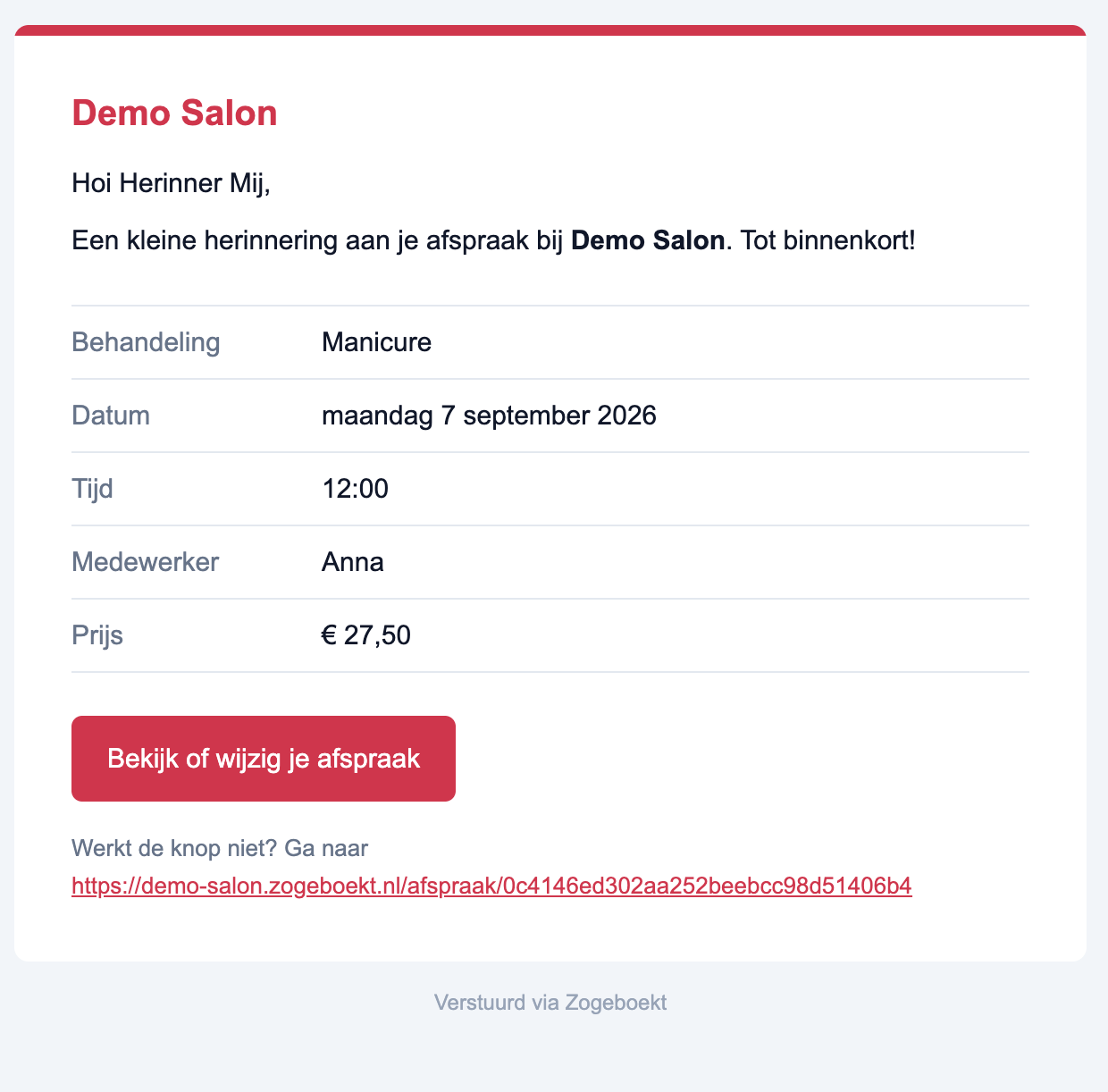Click the 12:00 time value
Screen dimensions: 1108x1092
click(x=355, y=489)
